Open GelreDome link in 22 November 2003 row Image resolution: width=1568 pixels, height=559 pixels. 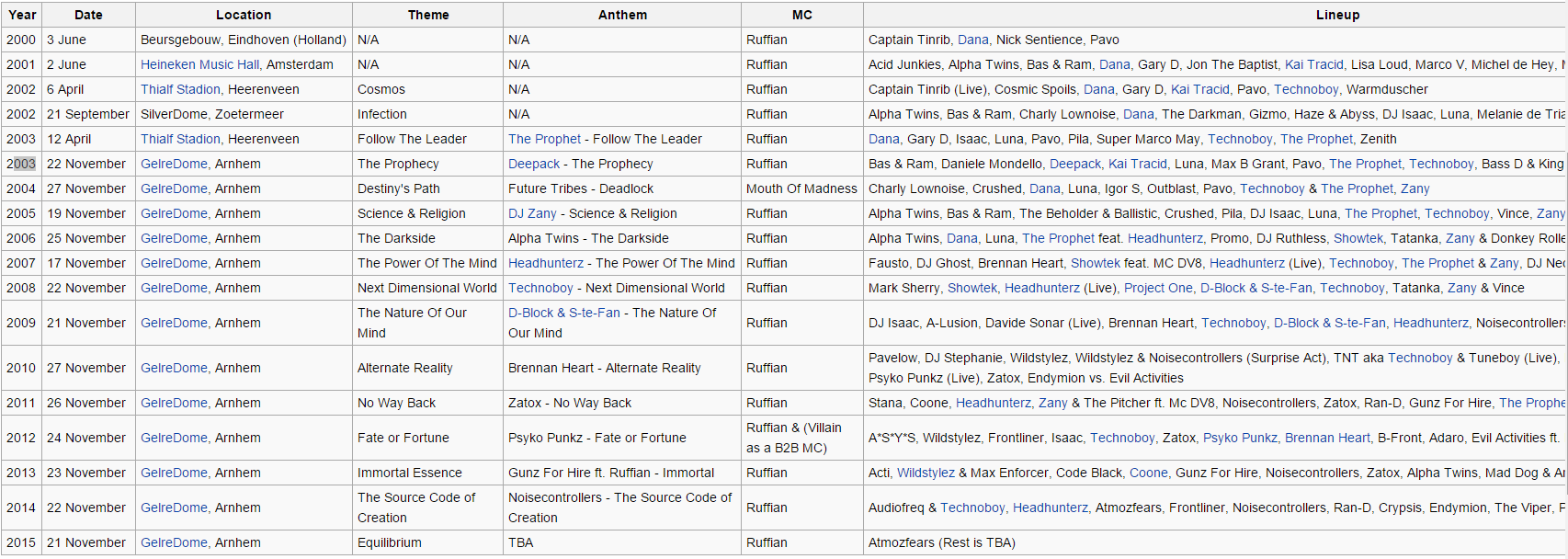coord(174,164)
